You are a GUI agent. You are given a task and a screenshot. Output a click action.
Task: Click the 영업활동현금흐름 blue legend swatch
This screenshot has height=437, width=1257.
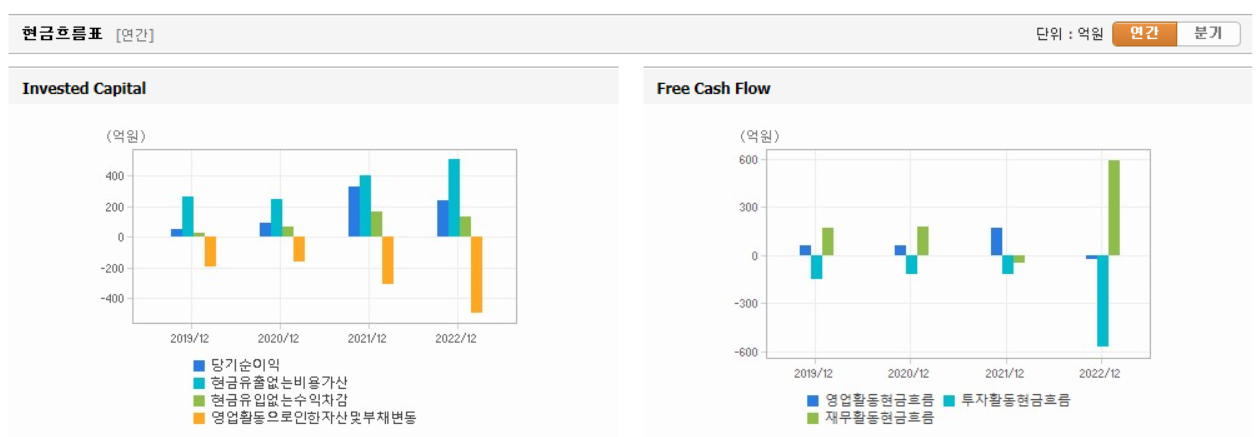(813, 400)
